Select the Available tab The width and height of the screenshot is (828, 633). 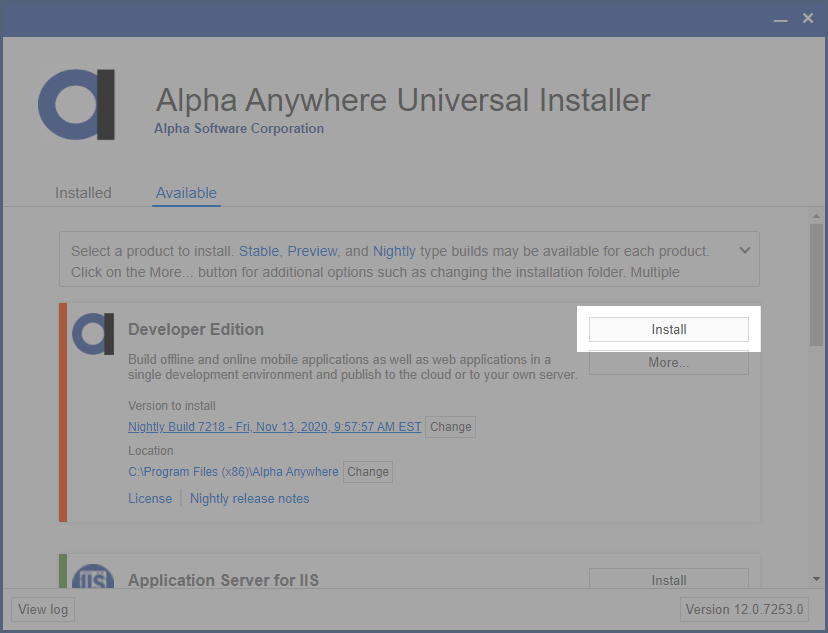click(186, 193)
